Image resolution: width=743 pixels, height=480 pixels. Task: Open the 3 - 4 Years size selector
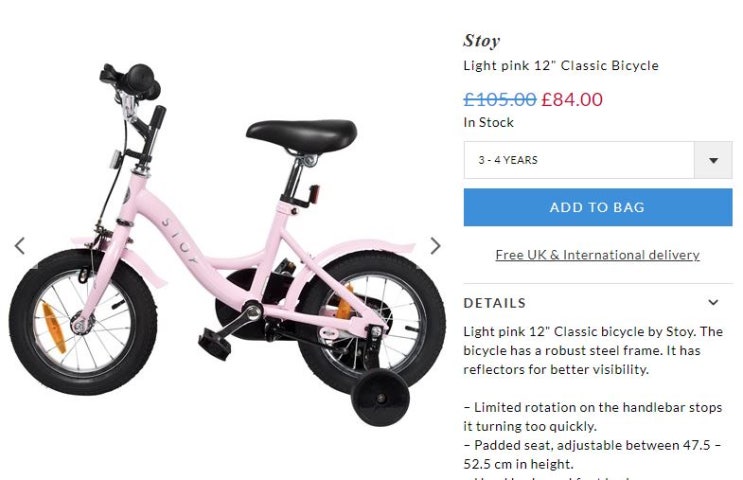pyautogui.click(x=580, y=160)
